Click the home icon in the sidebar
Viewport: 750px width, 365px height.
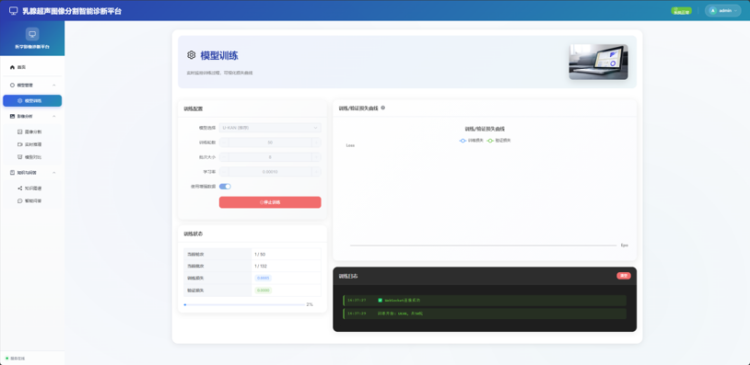[12, 67]
